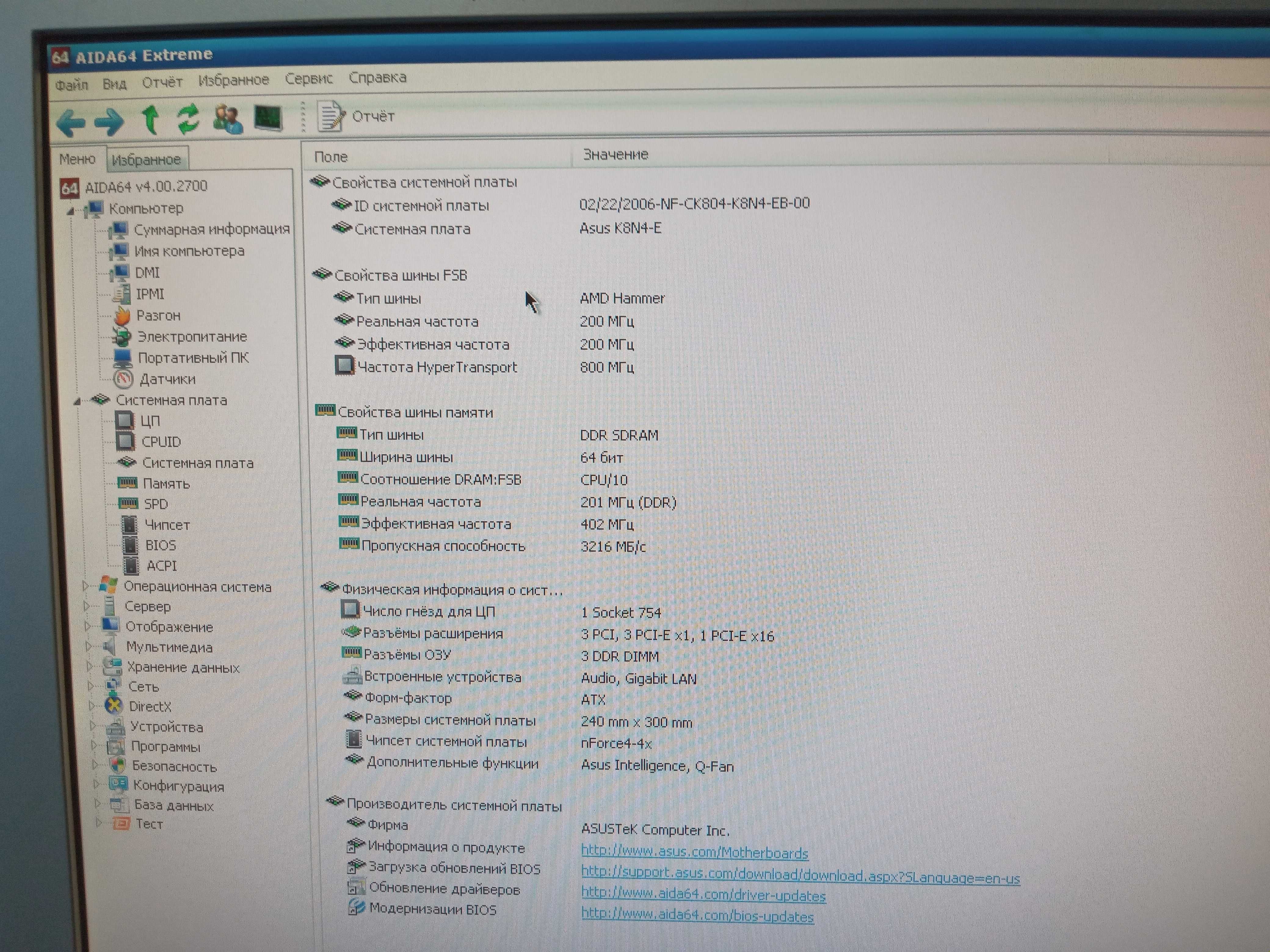The height and width of the screenshot is (952, 1270).
Task: Expand the Отображение tree node
Action: (x=88, y=626)
